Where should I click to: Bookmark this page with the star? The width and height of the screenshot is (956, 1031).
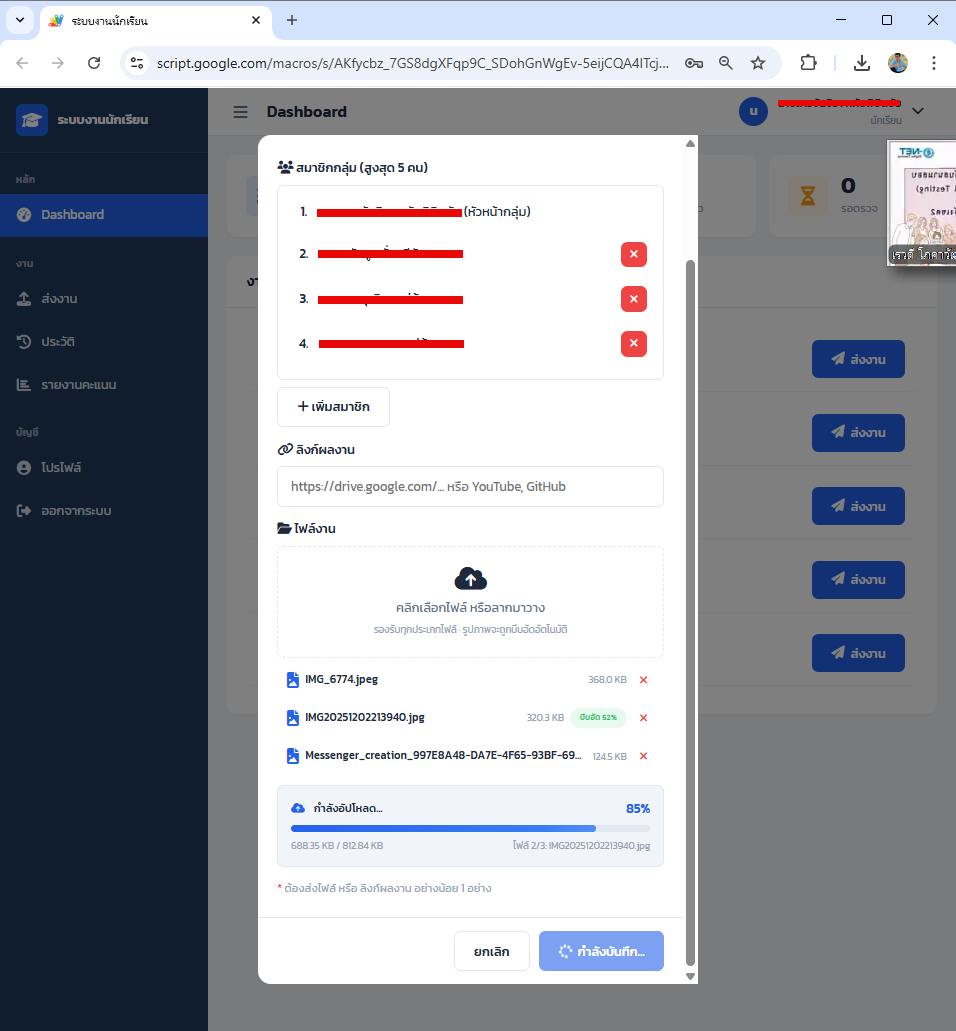tap(758, 63)
